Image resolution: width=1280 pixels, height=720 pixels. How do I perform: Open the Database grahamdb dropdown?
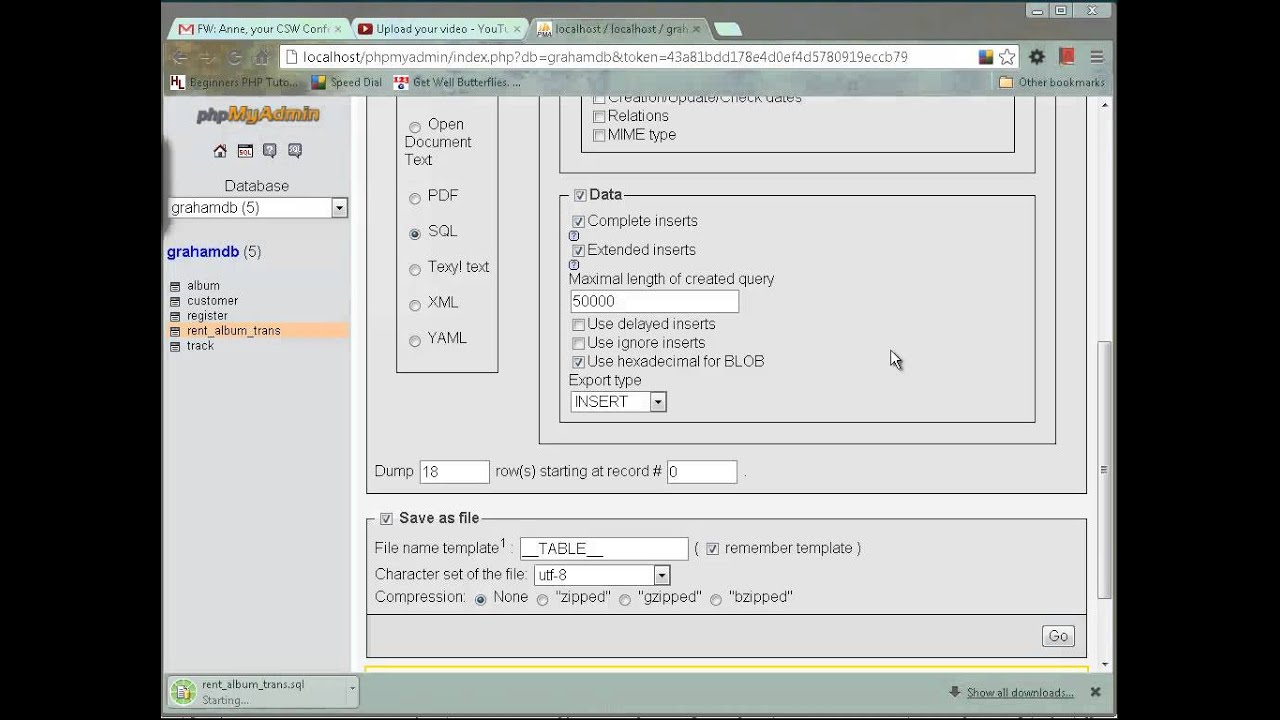pyautogui.click(x=257, y=208)
